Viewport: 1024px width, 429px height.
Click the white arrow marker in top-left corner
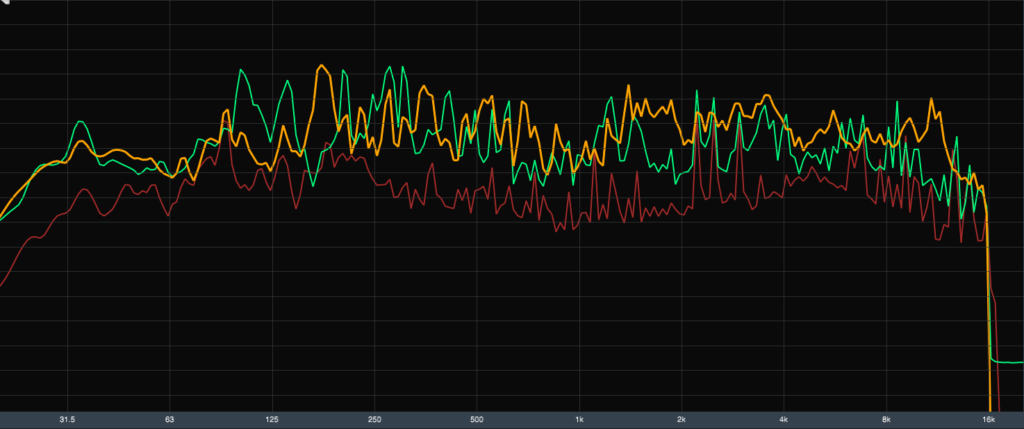[6, 5]
